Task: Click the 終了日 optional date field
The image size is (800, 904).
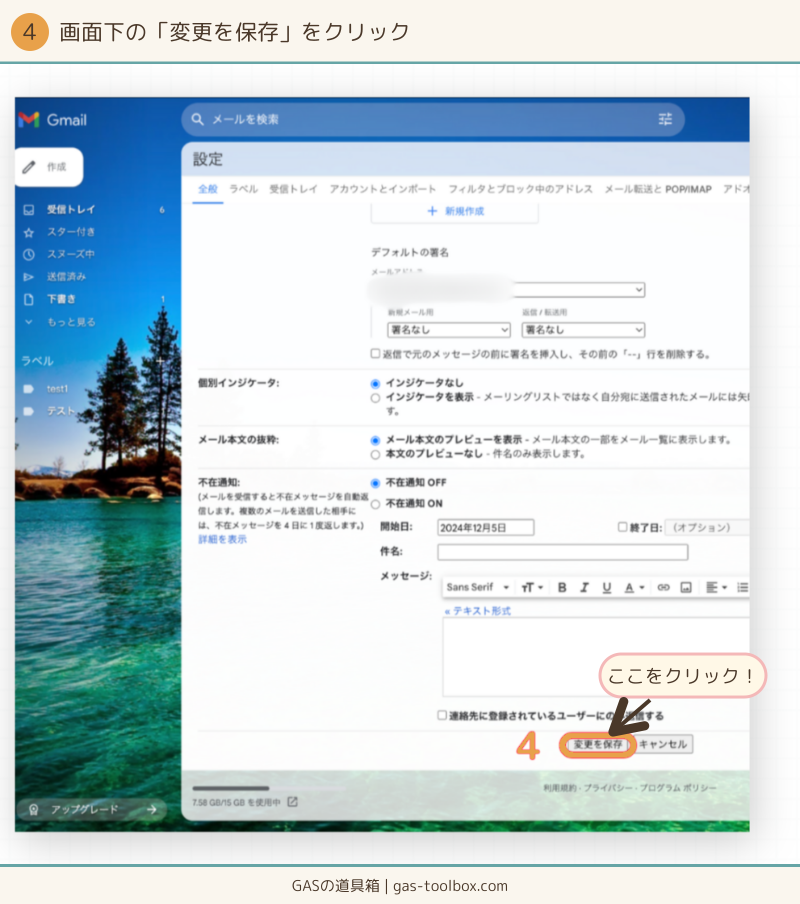Action: pos(707,528)
